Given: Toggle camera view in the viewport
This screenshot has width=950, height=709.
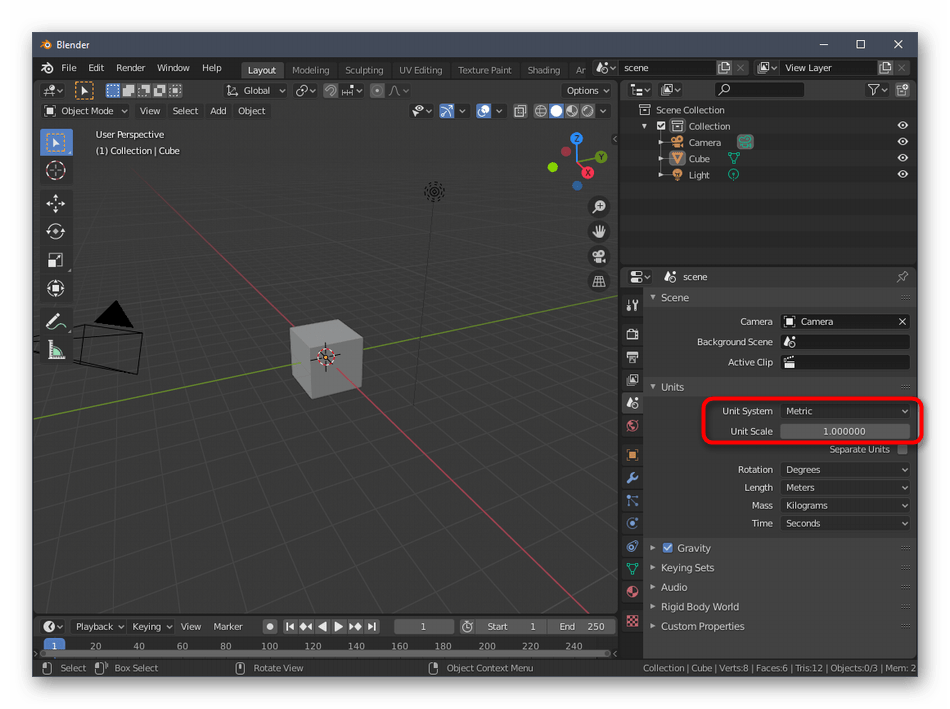Looking at the screenshot, I should click(x=599, y=256).
